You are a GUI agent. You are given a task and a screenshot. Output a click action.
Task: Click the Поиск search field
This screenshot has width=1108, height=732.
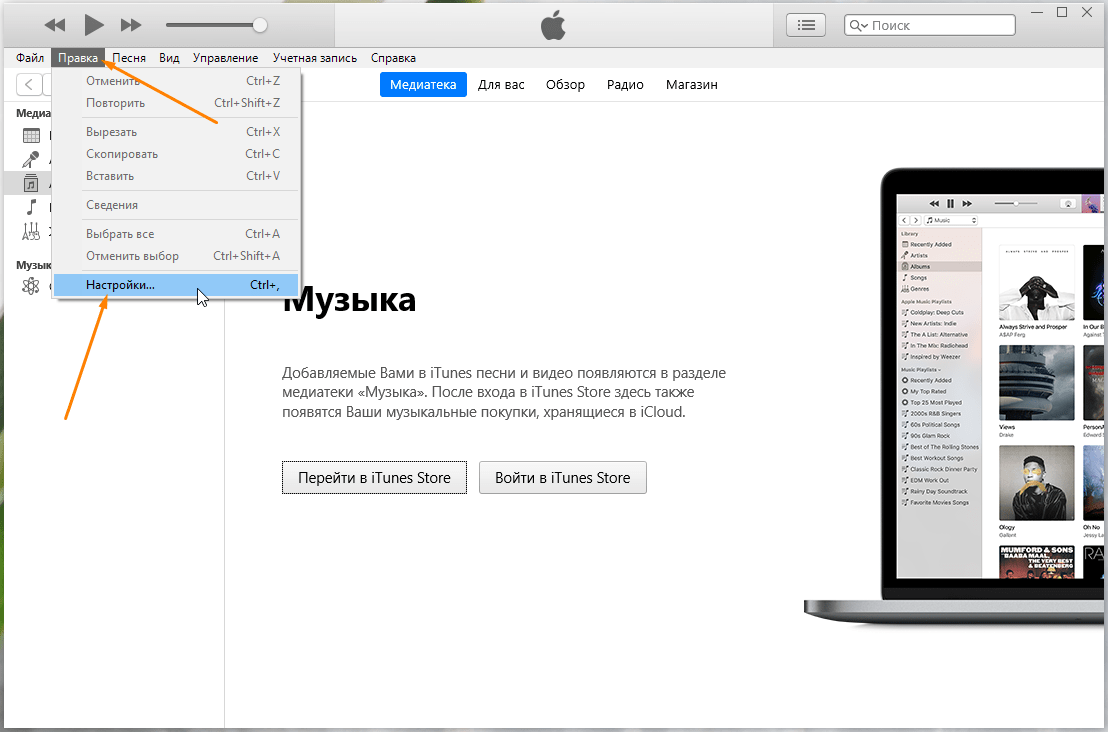coord(929,25)
